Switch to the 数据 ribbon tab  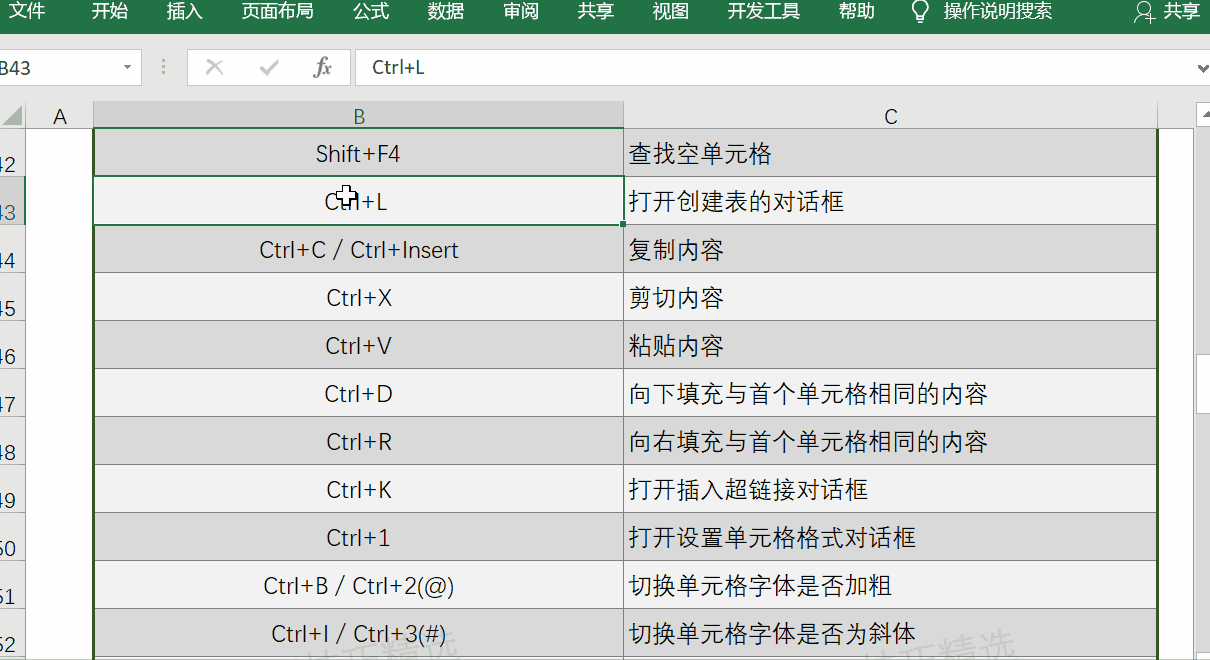point(446,12)
